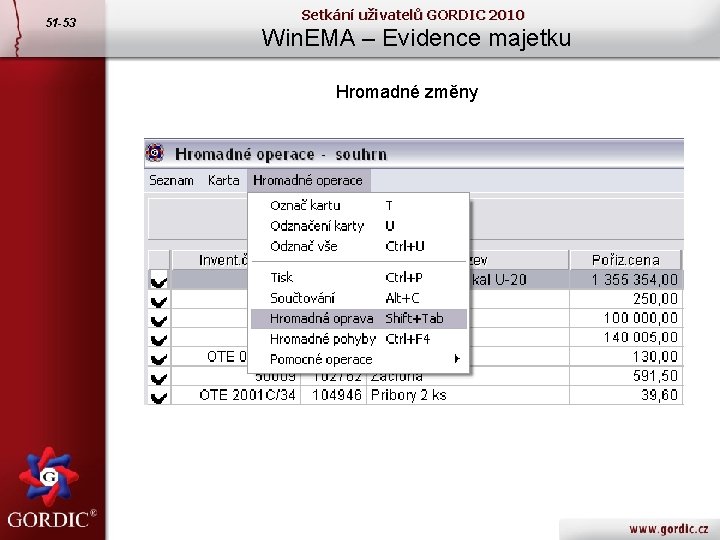
Task: Toggle checkmark of the 591,50 row
Action: 159,377
